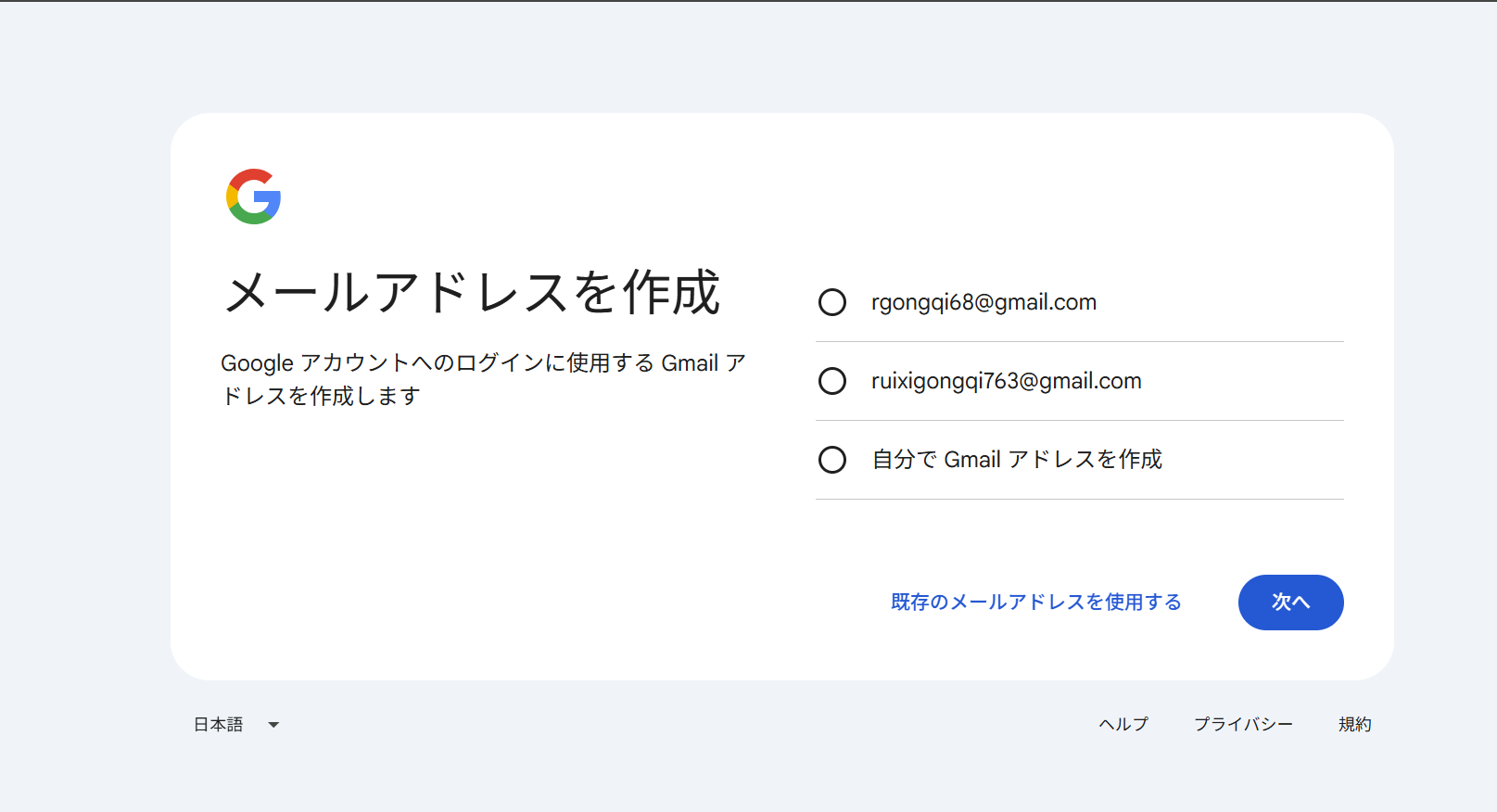Expand the 日本語 language dropdown

pyautogui.click(x=236, y=725)
